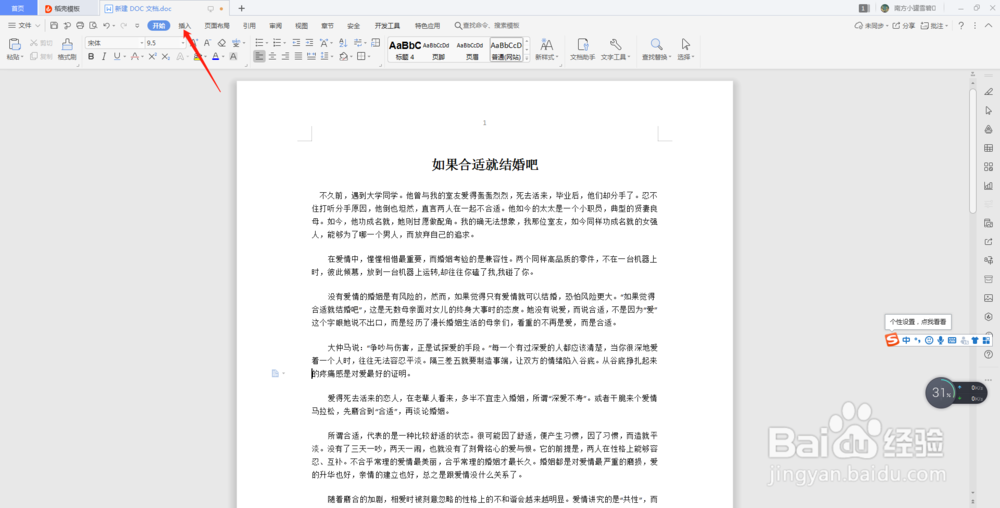Click the Clear Formatting eraser icon
The height and width of the screenshot is (508, 1000).
221,43
